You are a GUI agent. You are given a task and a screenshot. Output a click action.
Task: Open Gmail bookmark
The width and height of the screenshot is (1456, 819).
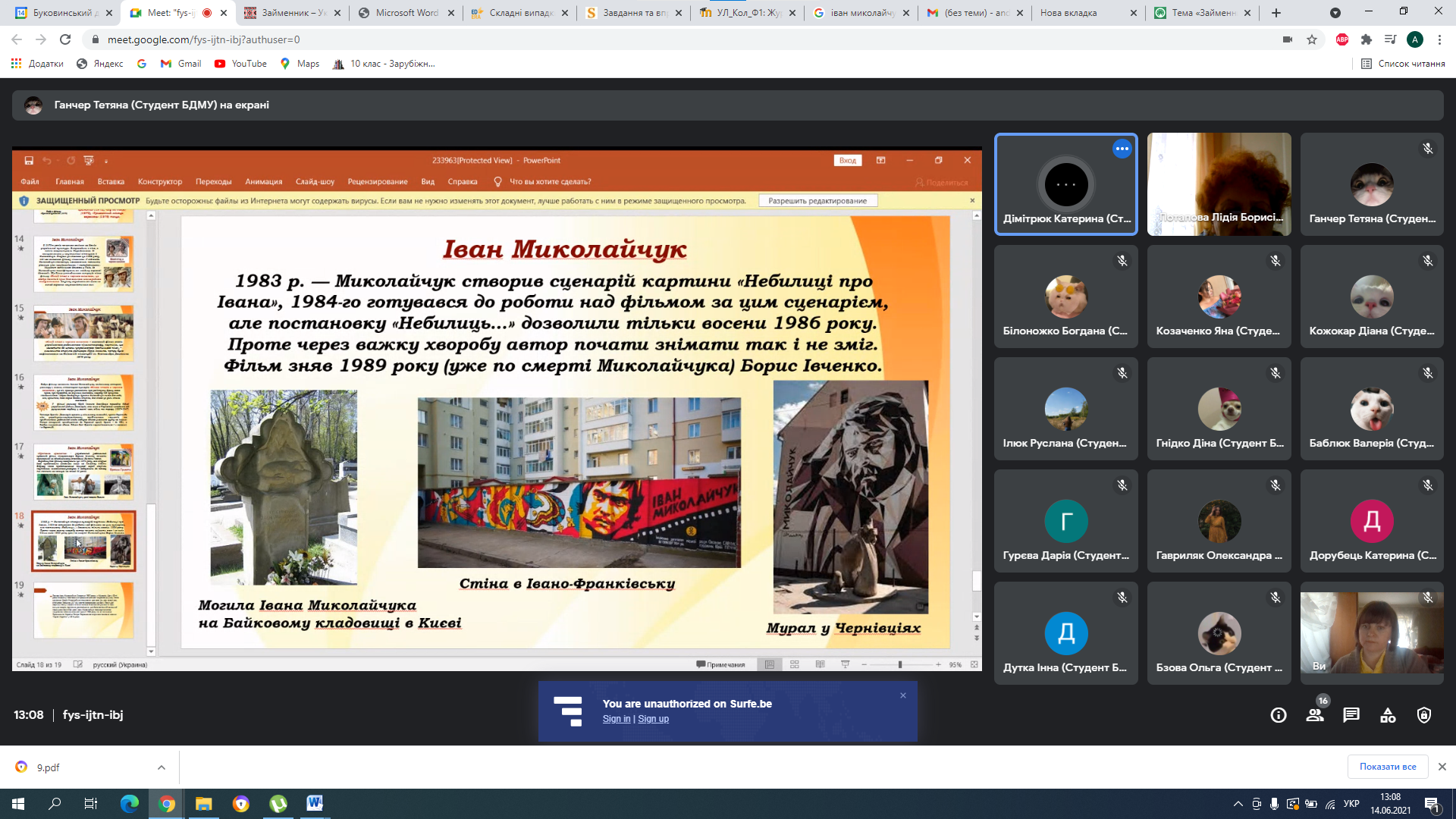[x=180, y=64]
